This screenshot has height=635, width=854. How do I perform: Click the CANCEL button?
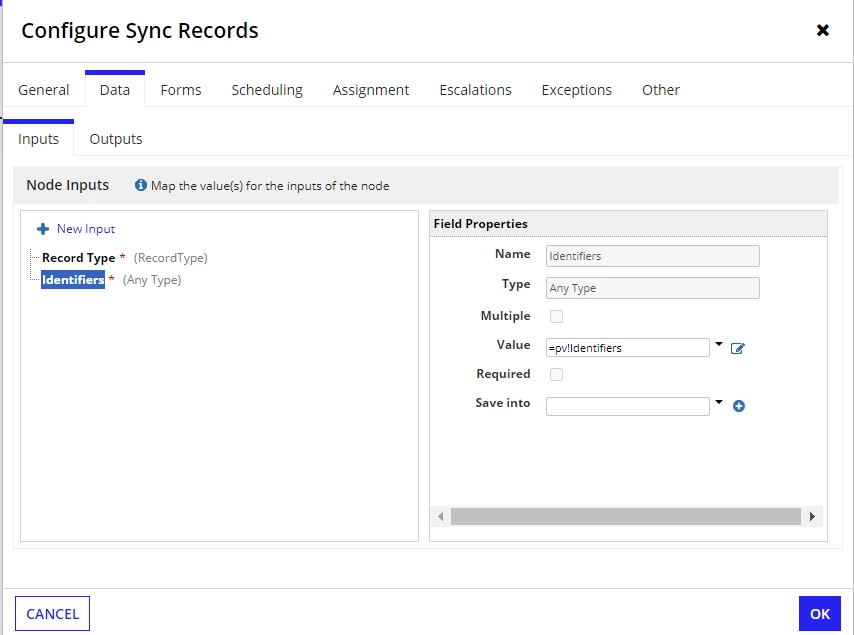pos(52,614)
